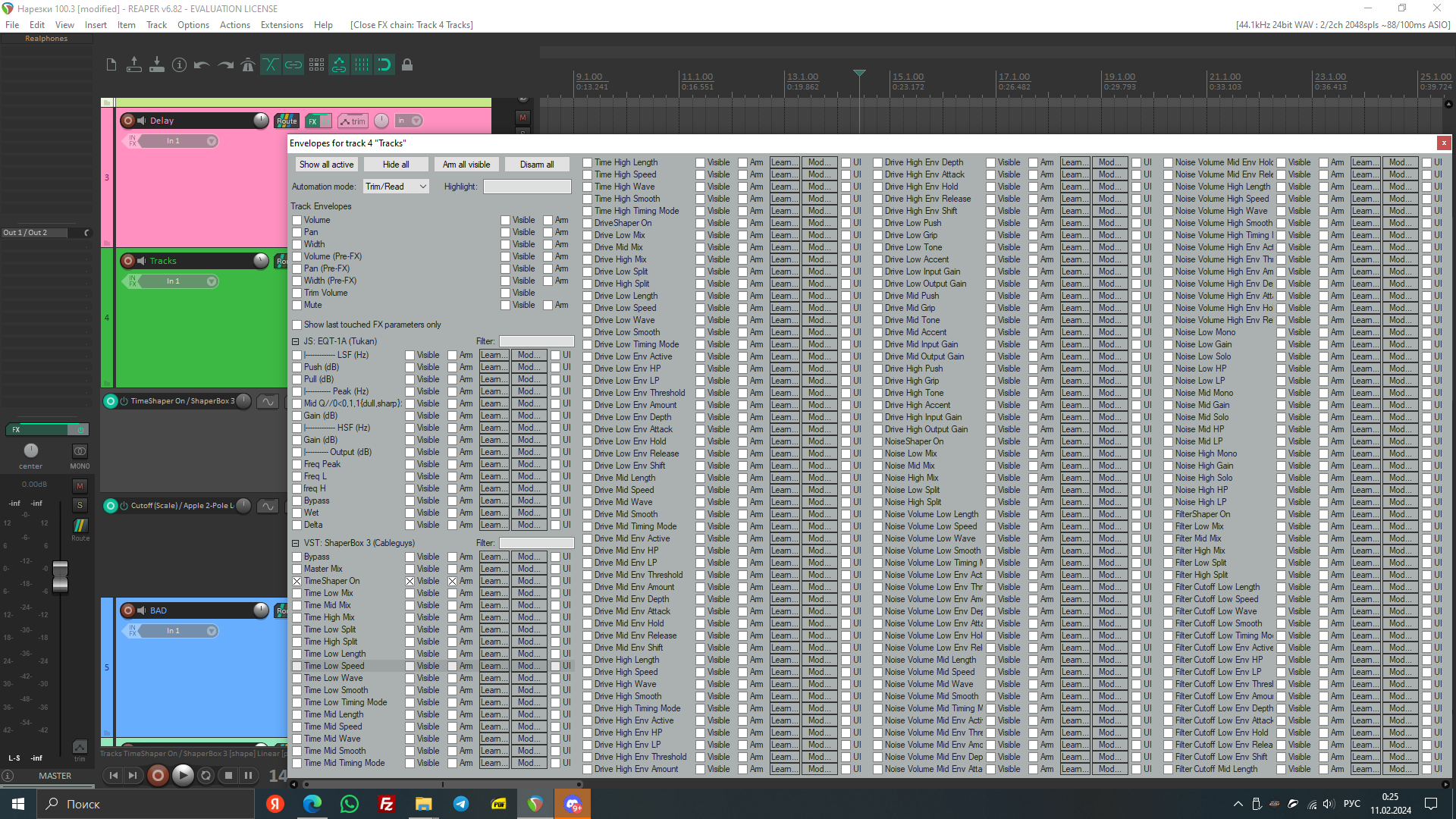The image size is (1456, 819).
Task: Open the Extensions menu
Action: [x=281, y=25]
